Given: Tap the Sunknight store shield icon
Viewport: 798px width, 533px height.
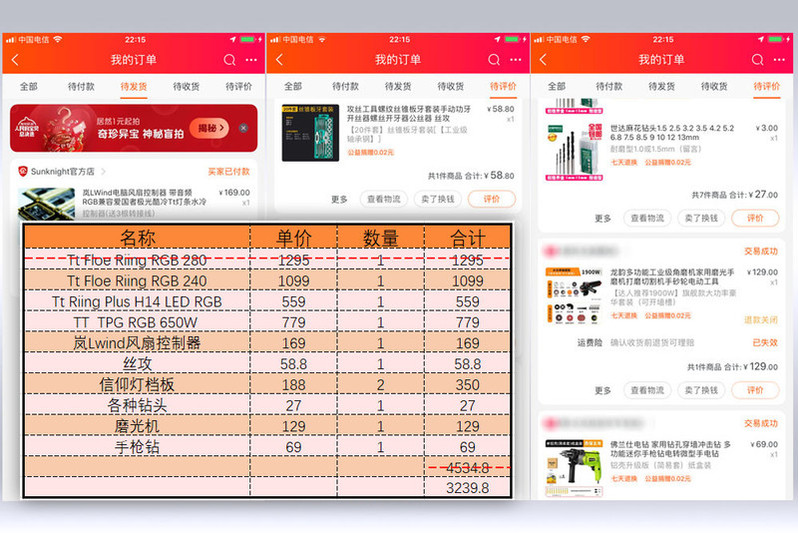Looking at the screenshot, I should click(23, 172).
